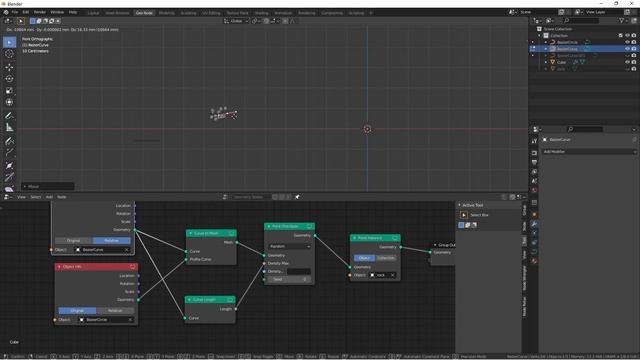Switch to the Geo Node workspace tab

[x=144, y=13]
